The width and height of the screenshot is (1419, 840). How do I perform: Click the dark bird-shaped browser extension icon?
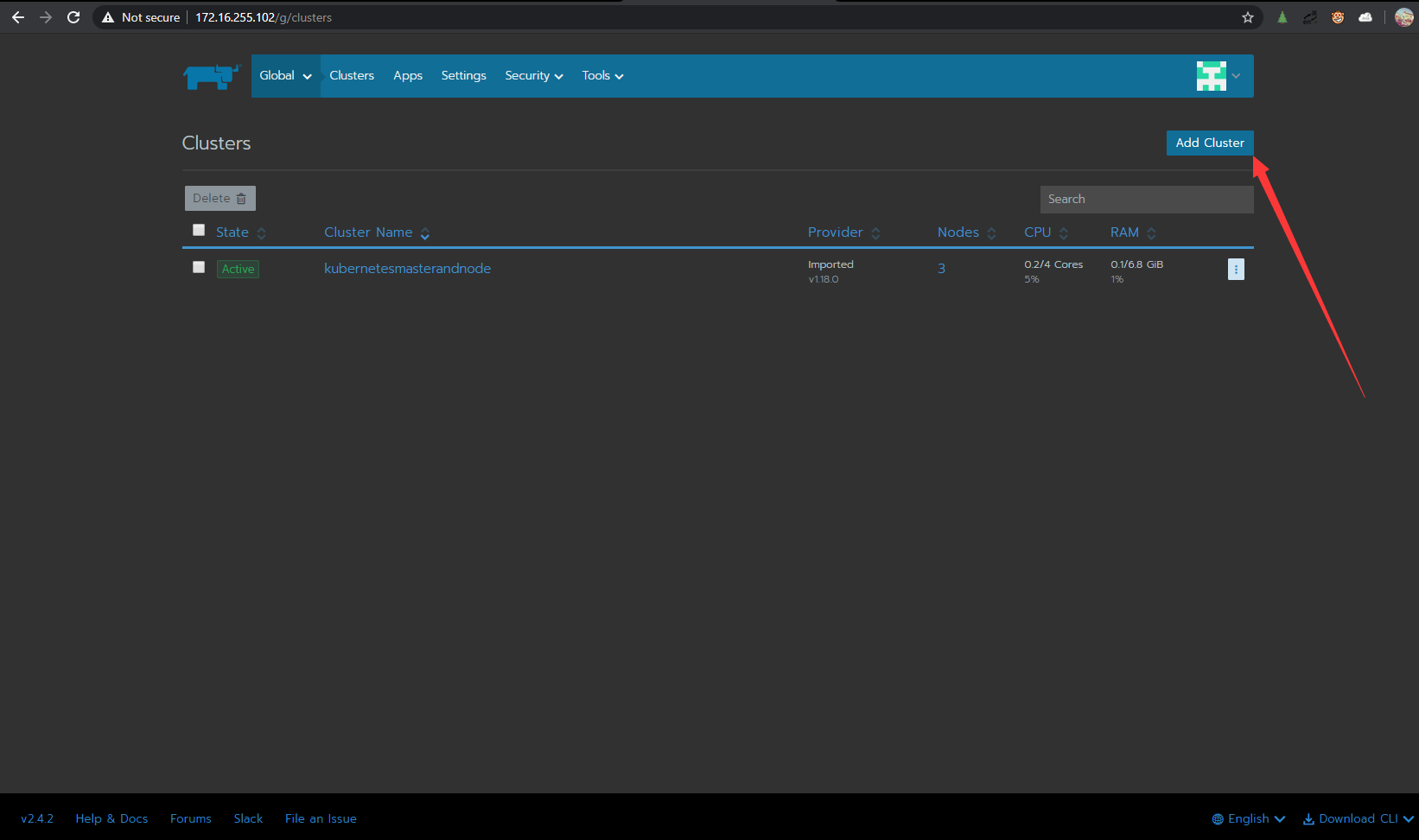[x=1310, y=17]
